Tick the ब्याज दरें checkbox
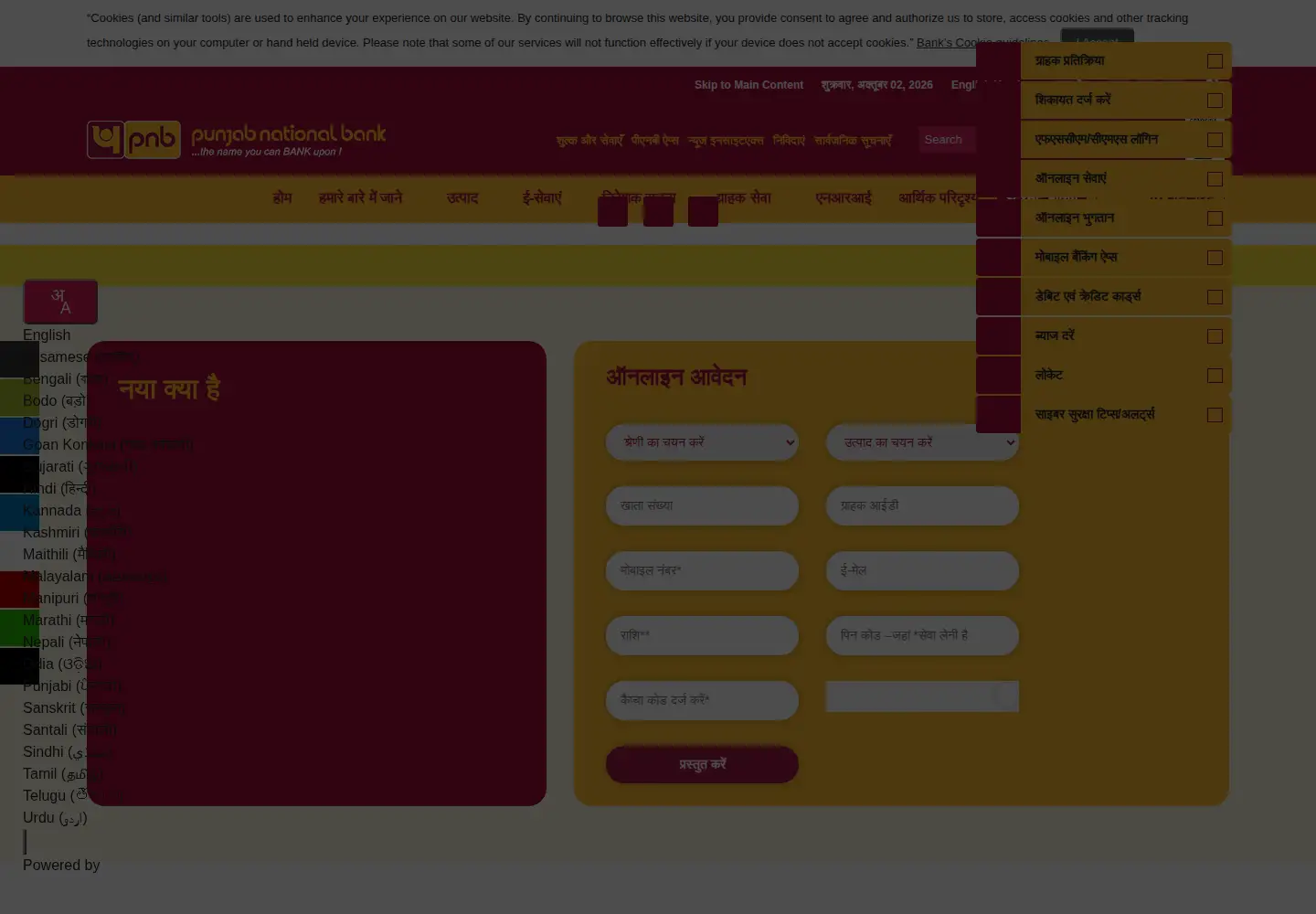Screen dimensions: 1316x914 pos(1215,336)
